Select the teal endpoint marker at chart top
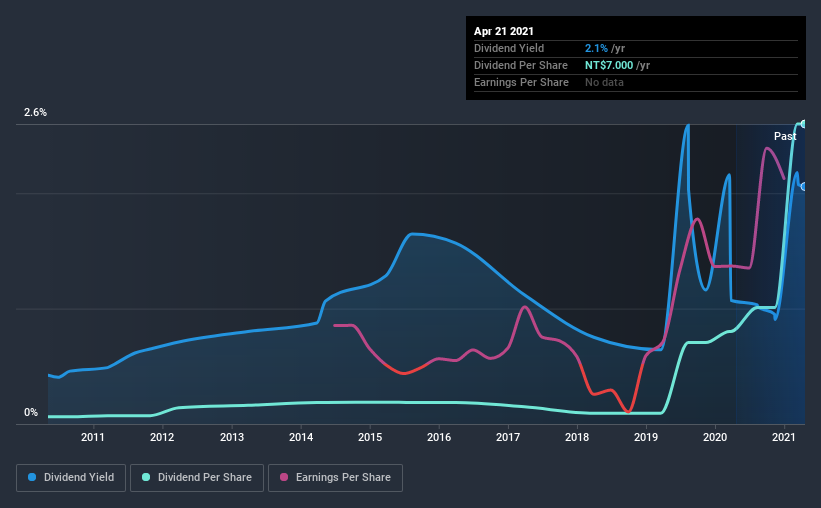This screenshot has height=508, width=821. [x=803, y=124]
